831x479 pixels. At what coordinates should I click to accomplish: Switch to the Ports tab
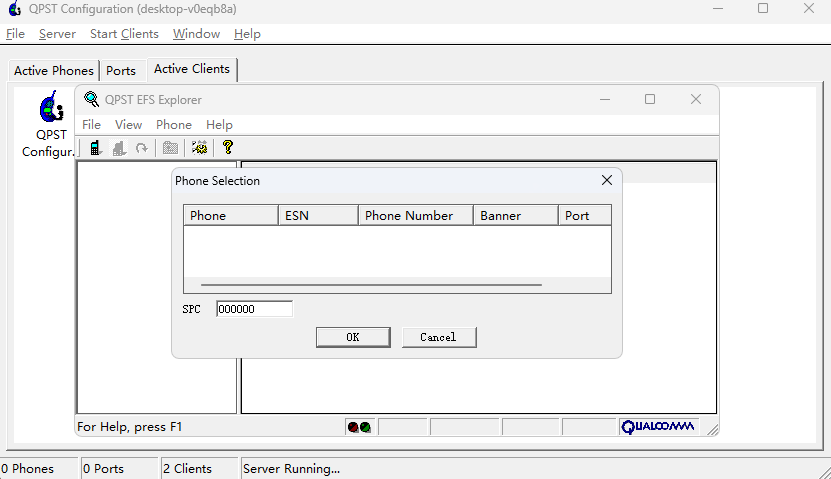(121, 71)
